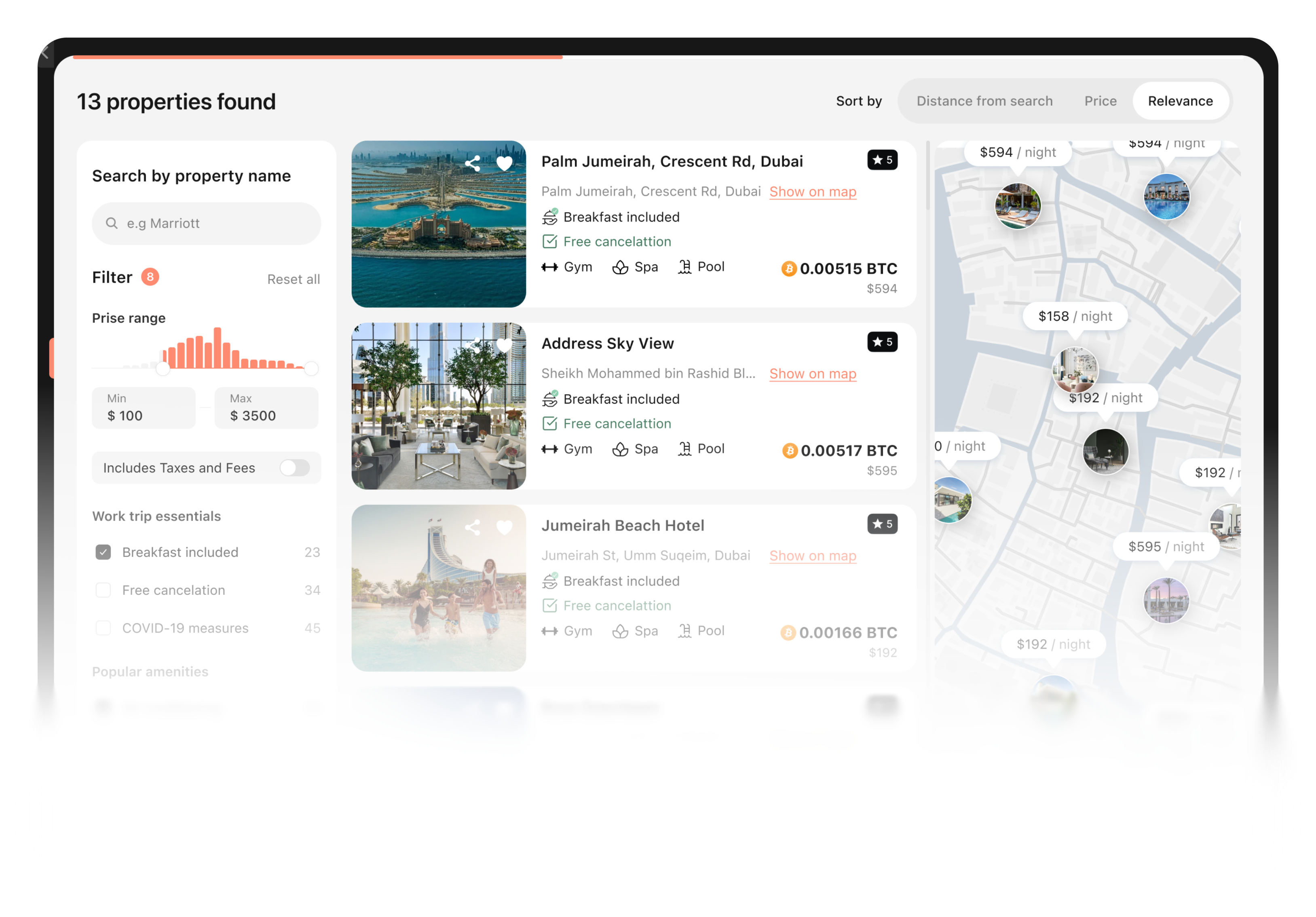The height and width of the screenshot is (917, 1316).
Task: Check the Free cancelation filter
Action: coord(103,590)
